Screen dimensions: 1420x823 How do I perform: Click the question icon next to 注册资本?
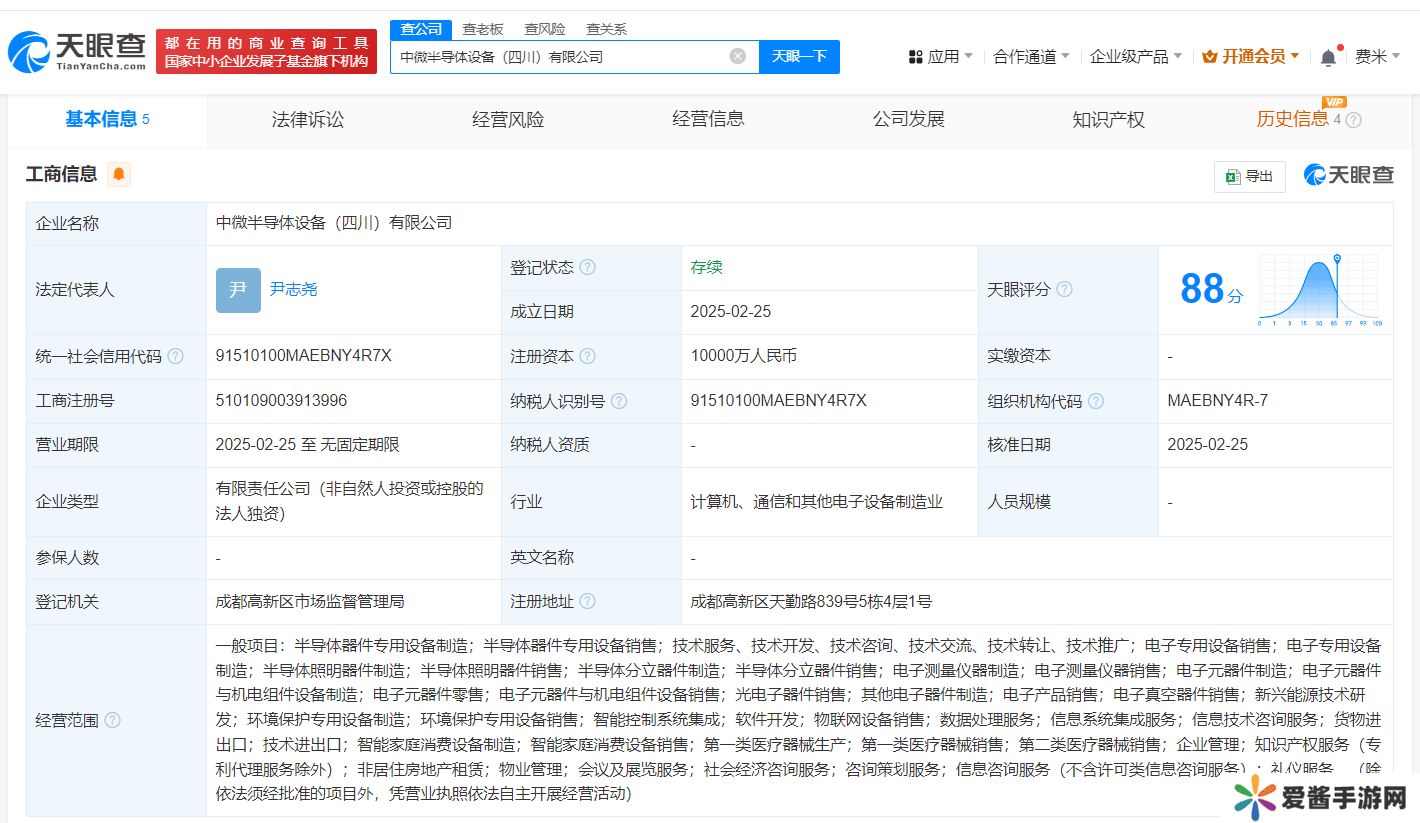pos(588,356)
